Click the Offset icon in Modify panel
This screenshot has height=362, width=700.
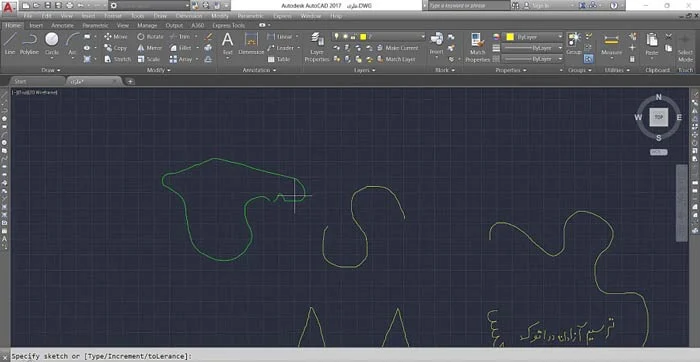(208, 59)
